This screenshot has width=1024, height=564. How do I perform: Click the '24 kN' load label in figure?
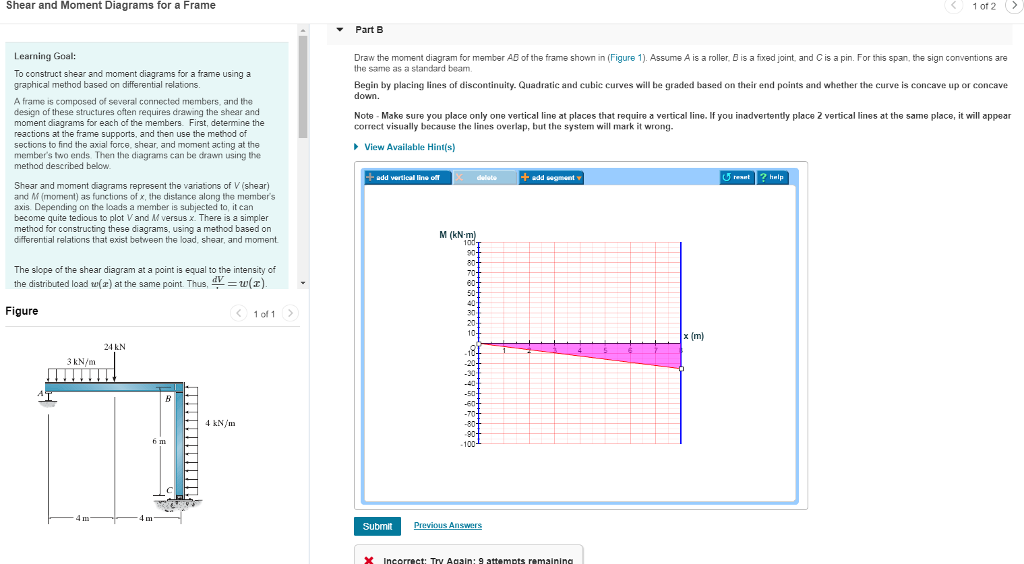pos(115,347)
